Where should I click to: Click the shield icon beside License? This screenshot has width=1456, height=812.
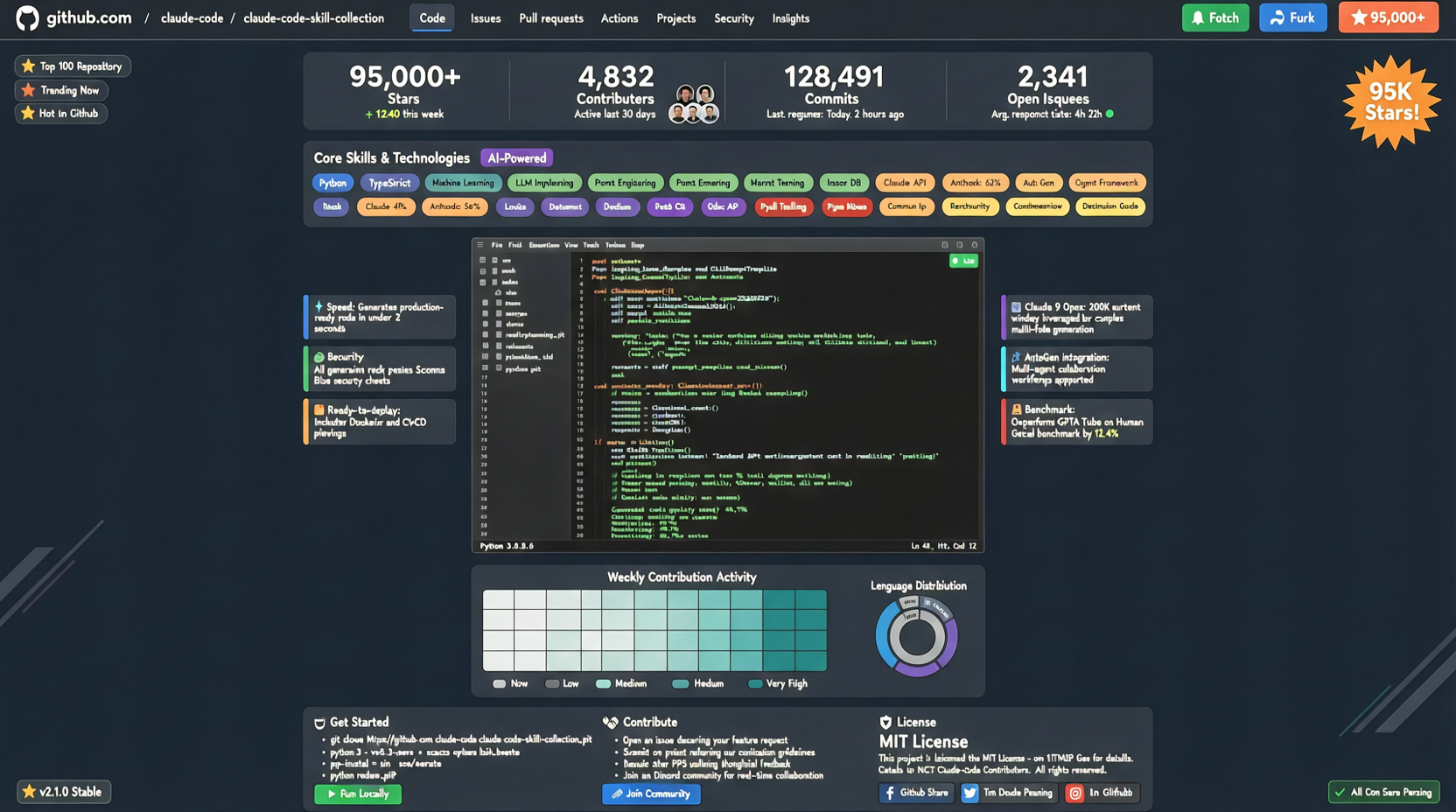885,722
